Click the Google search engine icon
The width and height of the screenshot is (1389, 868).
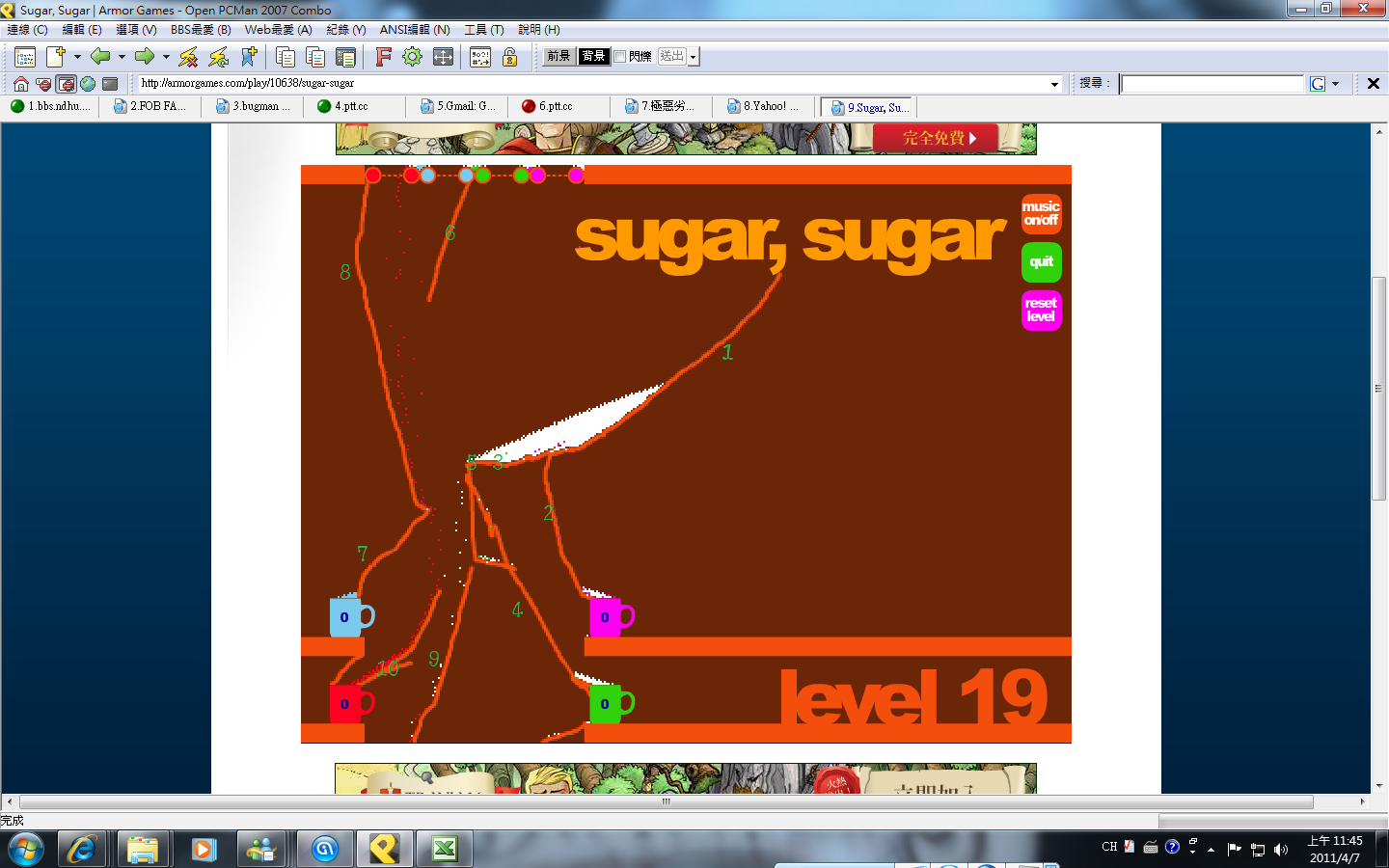pos(1318,84)
